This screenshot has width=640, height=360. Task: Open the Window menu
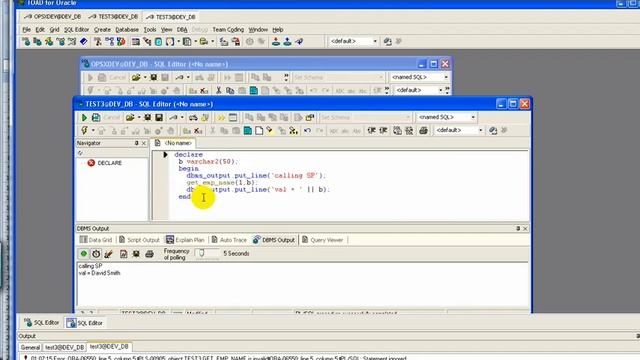pyautogui.click(x=258, y=30)
